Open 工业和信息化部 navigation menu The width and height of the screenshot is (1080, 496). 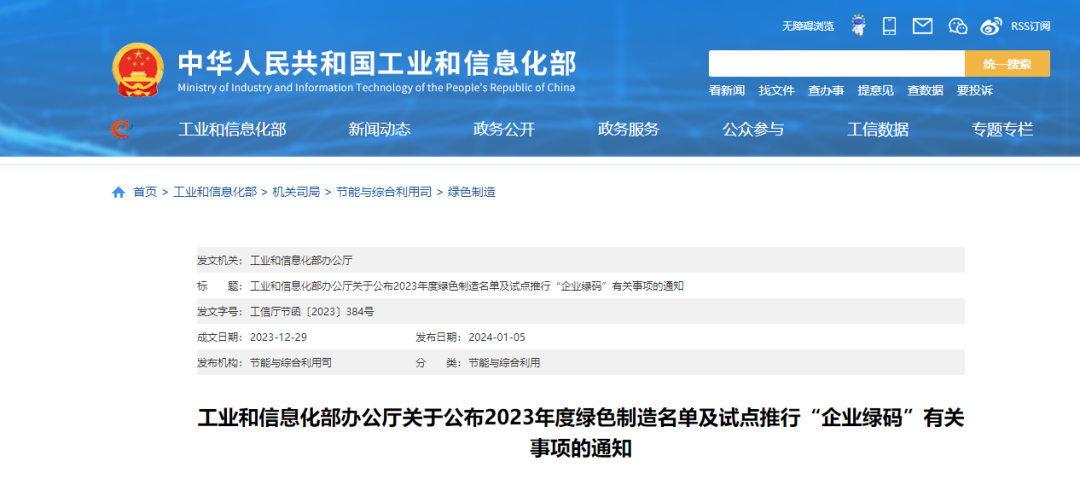pos(232,129)
